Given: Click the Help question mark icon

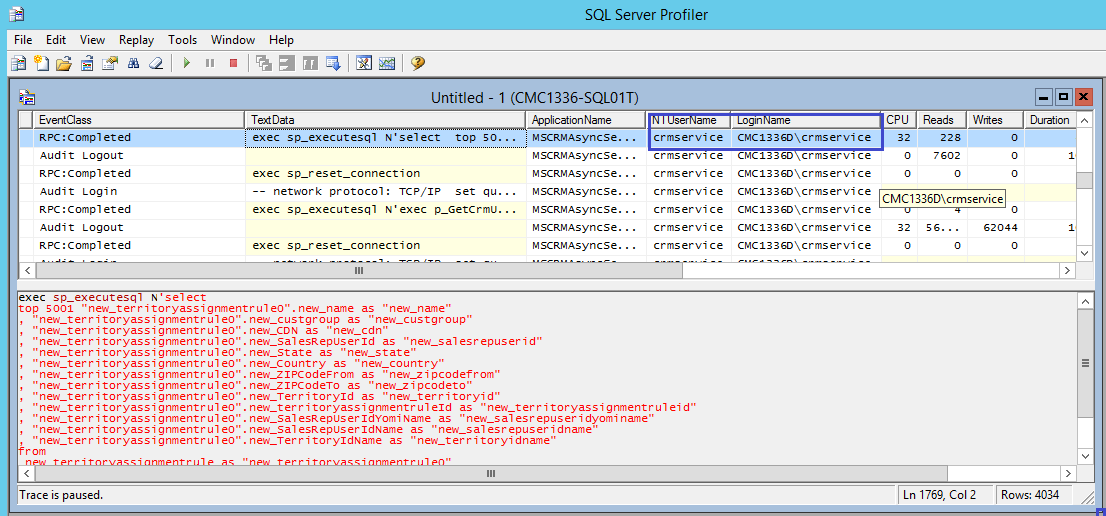Looking at the screenshot, I should 417,63.
